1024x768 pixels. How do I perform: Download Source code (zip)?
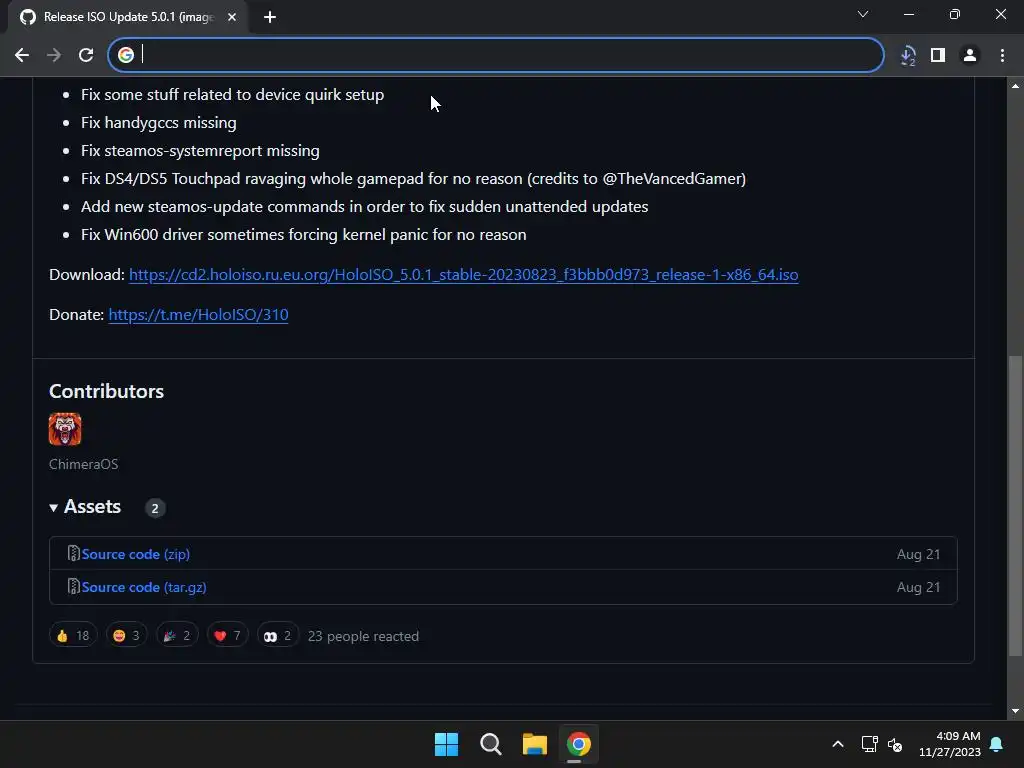click(x=135, y=554)
